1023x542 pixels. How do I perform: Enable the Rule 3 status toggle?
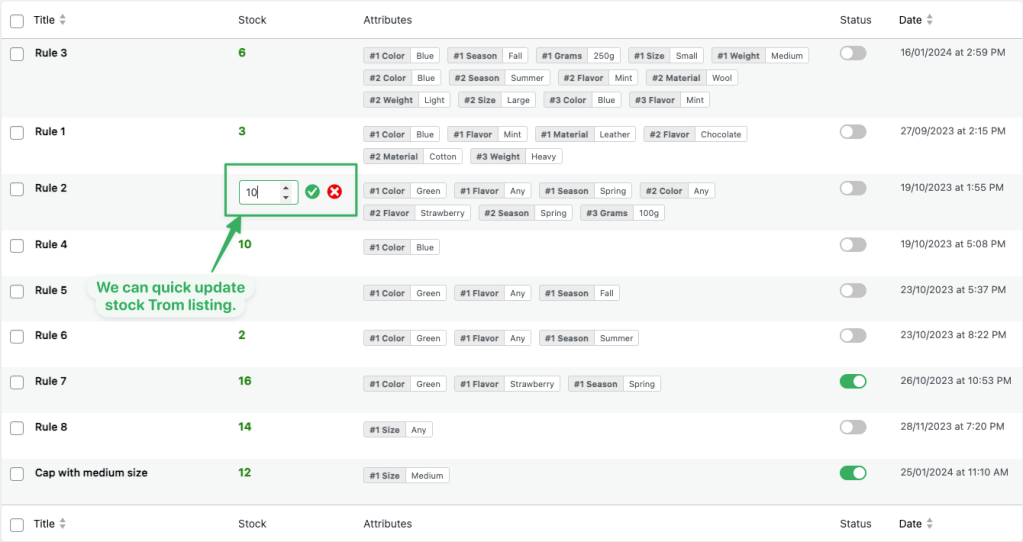[853, 53]
